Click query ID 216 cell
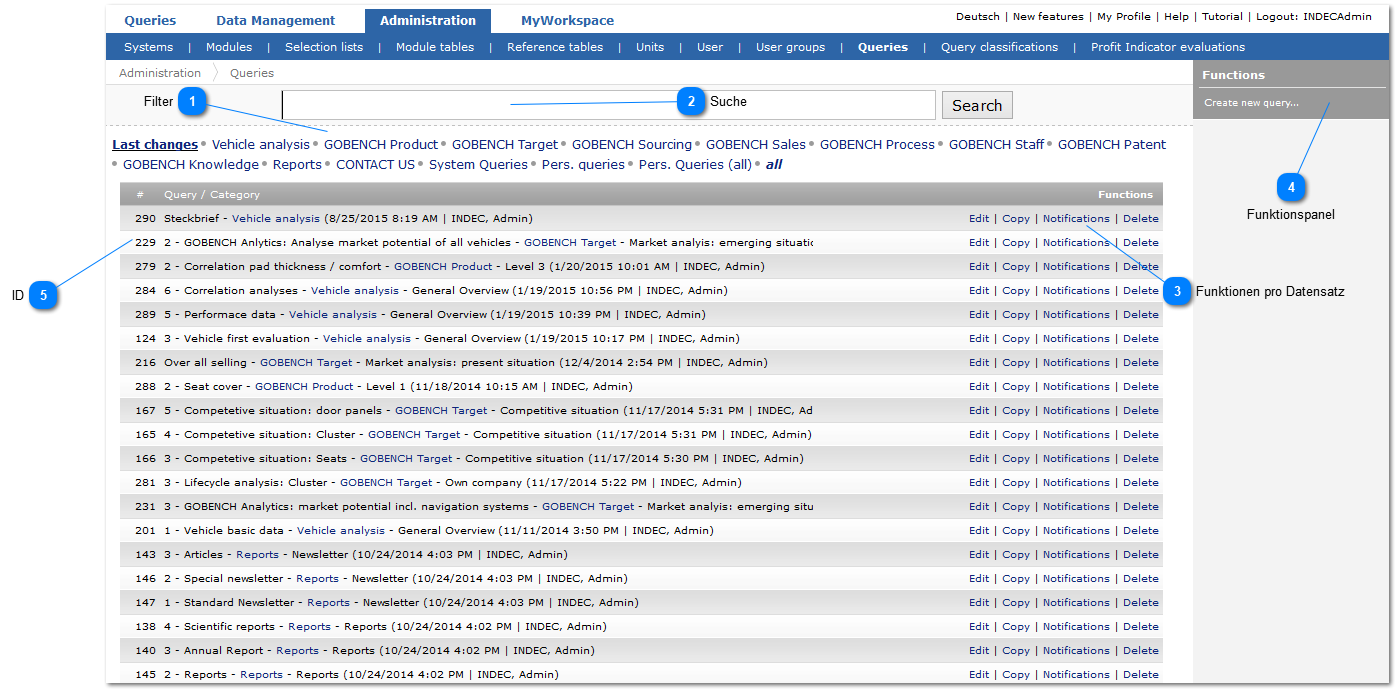 (145, 363)
